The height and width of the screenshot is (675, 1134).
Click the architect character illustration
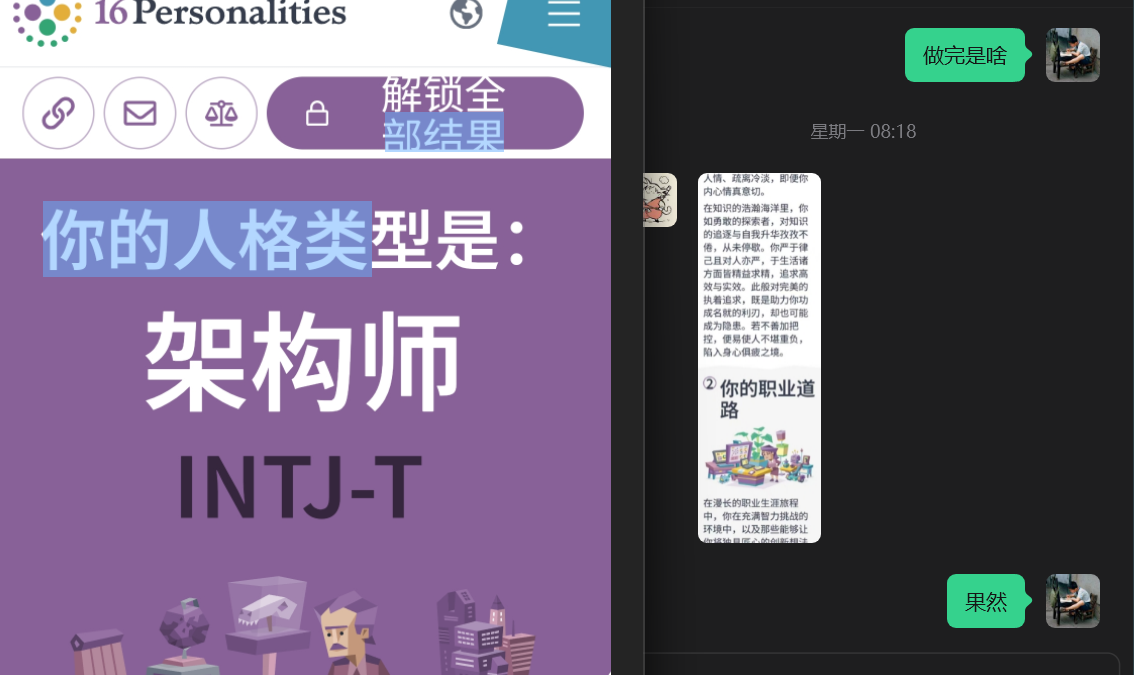344,630
